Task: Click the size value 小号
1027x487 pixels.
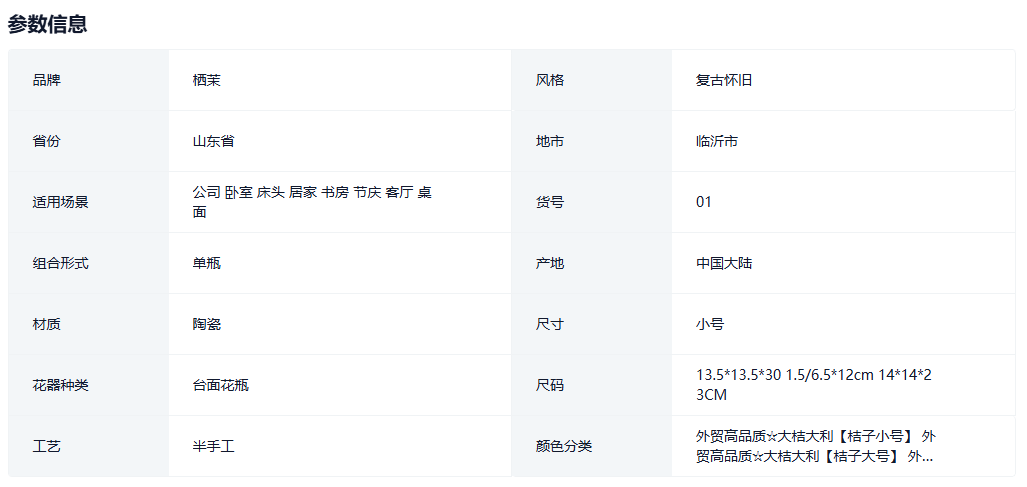Action: (710, 324)
